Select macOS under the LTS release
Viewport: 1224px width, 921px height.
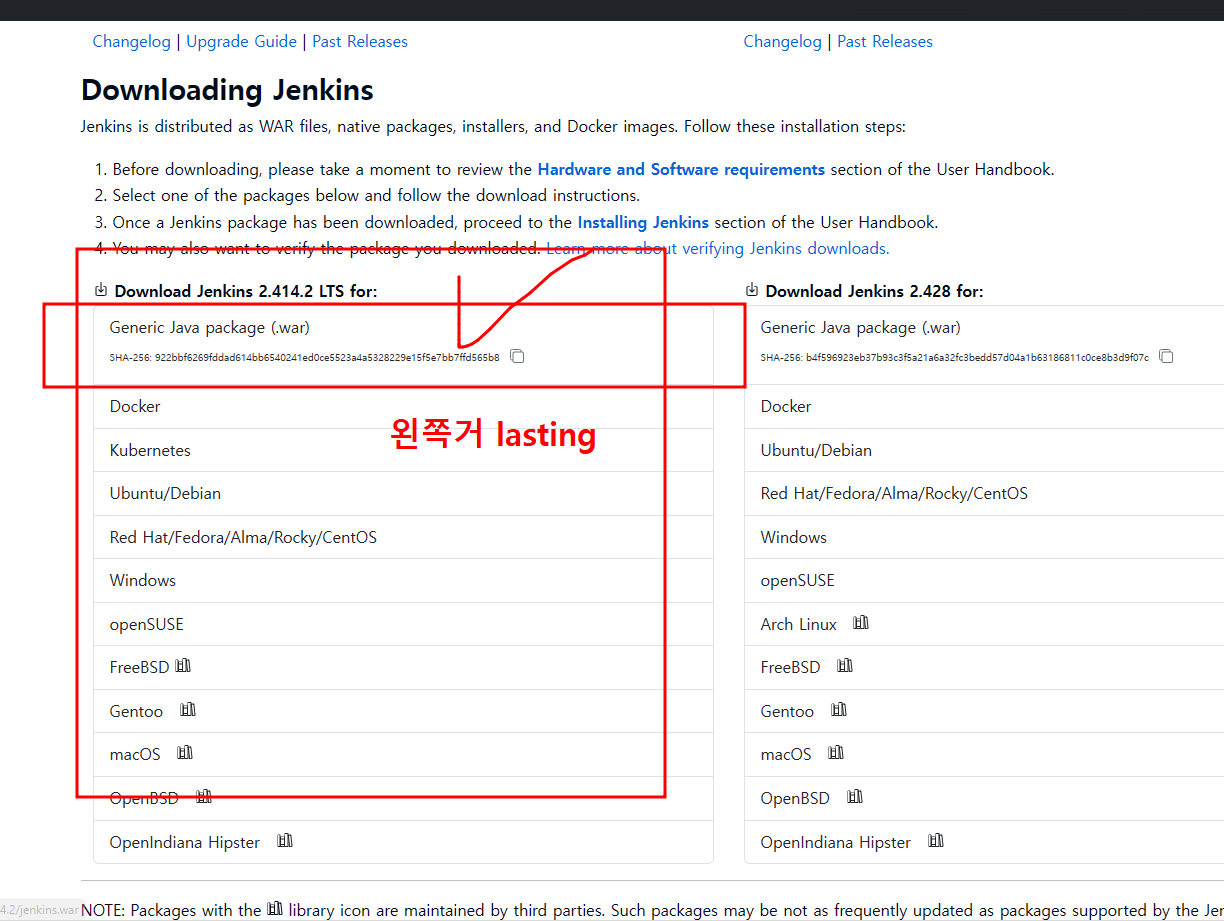tap(403, 754)
